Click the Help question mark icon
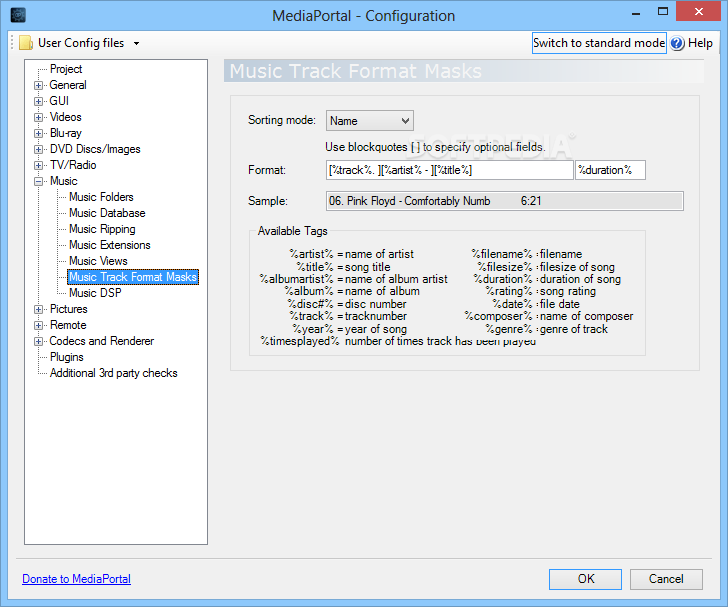728x607 pixels. 677,43
